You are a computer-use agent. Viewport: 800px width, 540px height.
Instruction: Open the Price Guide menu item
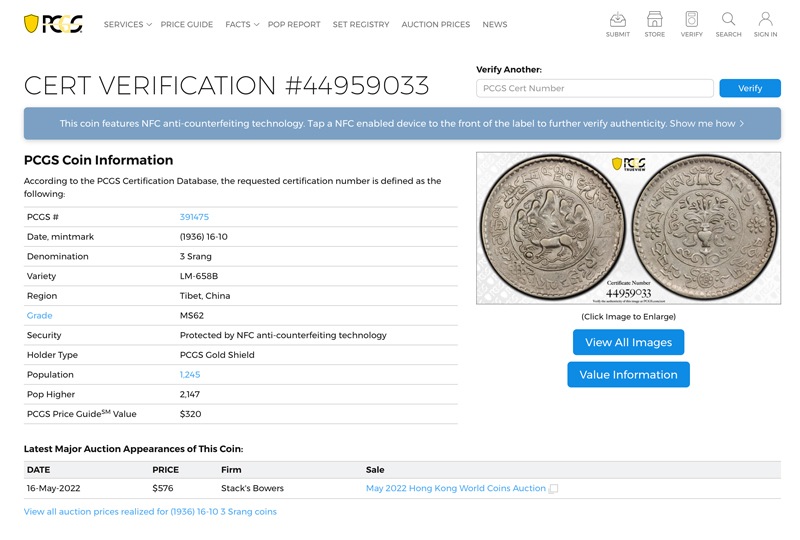pos(186,24)
